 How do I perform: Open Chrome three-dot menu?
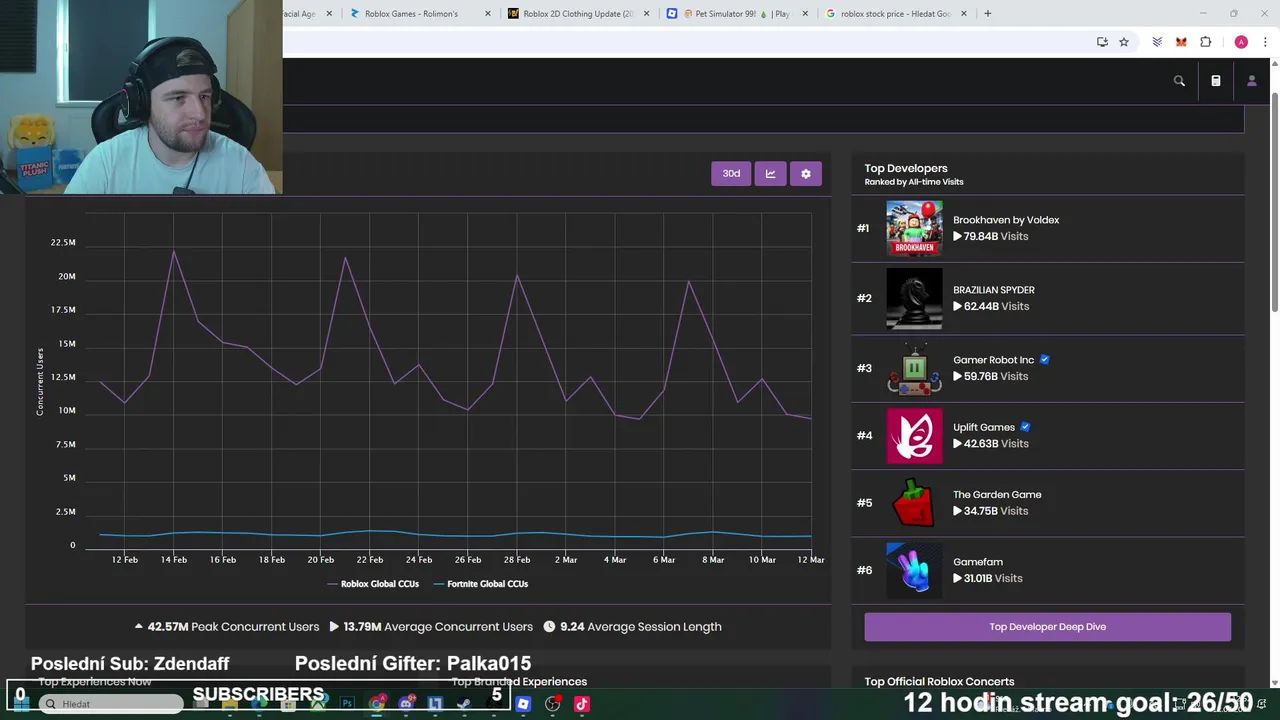coord(1266,42)
